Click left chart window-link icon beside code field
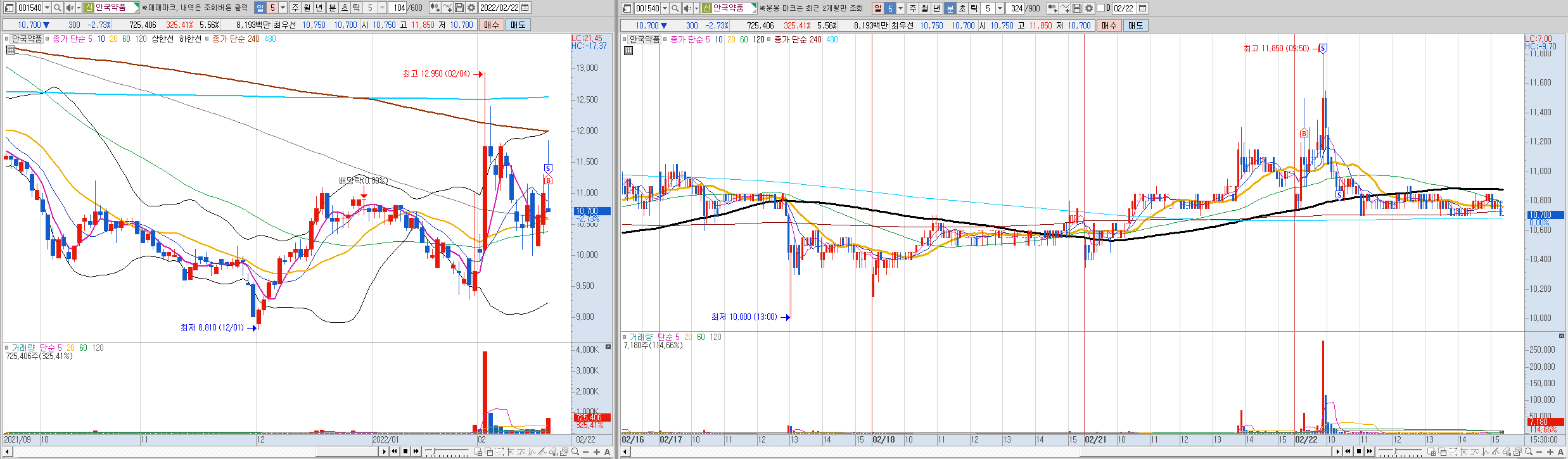Image resolution: width=1568 pixels, height=459 pixels. pyautogui.click(x=10, y=8)
